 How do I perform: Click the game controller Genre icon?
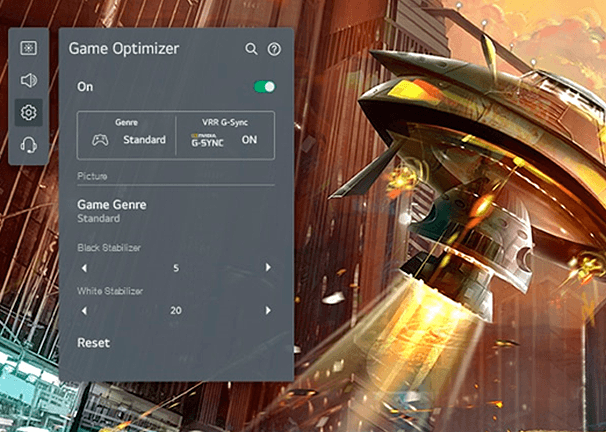click(100, 140)
